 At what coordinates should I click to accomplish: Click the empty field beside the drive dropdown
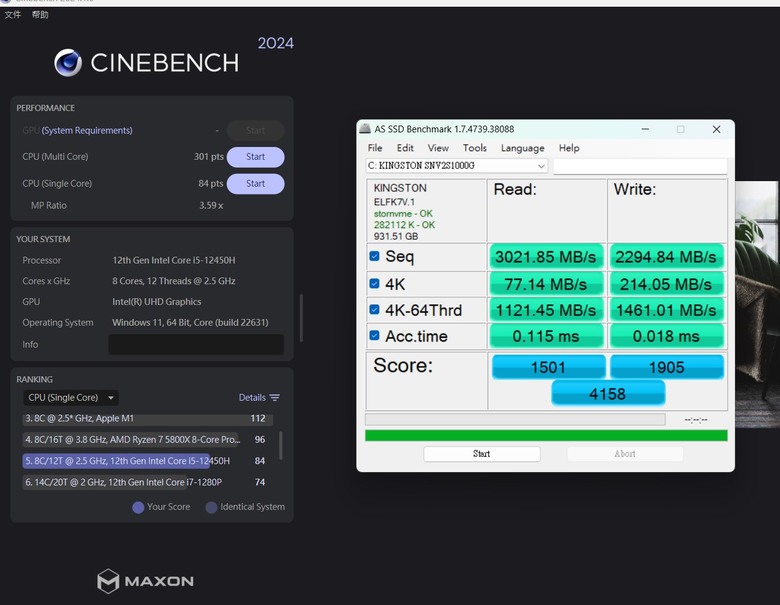[640, 166]
